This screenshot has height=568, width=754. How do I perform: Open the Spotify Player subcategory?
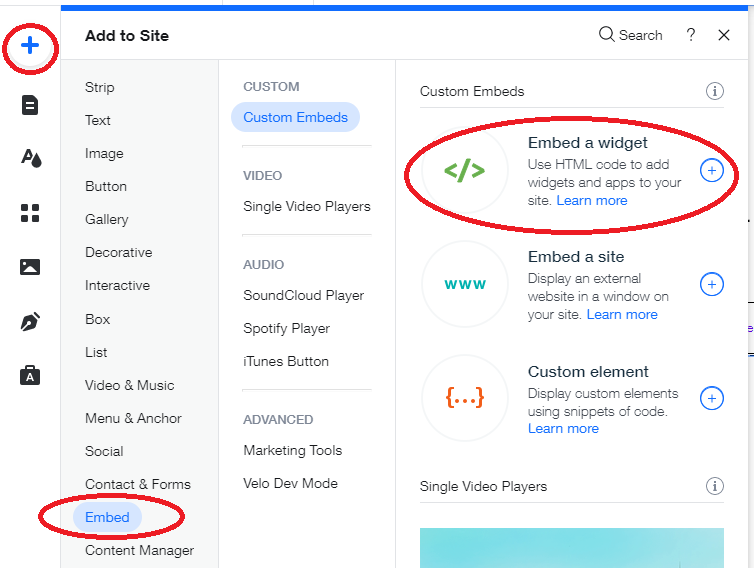(x=287, y=328)
